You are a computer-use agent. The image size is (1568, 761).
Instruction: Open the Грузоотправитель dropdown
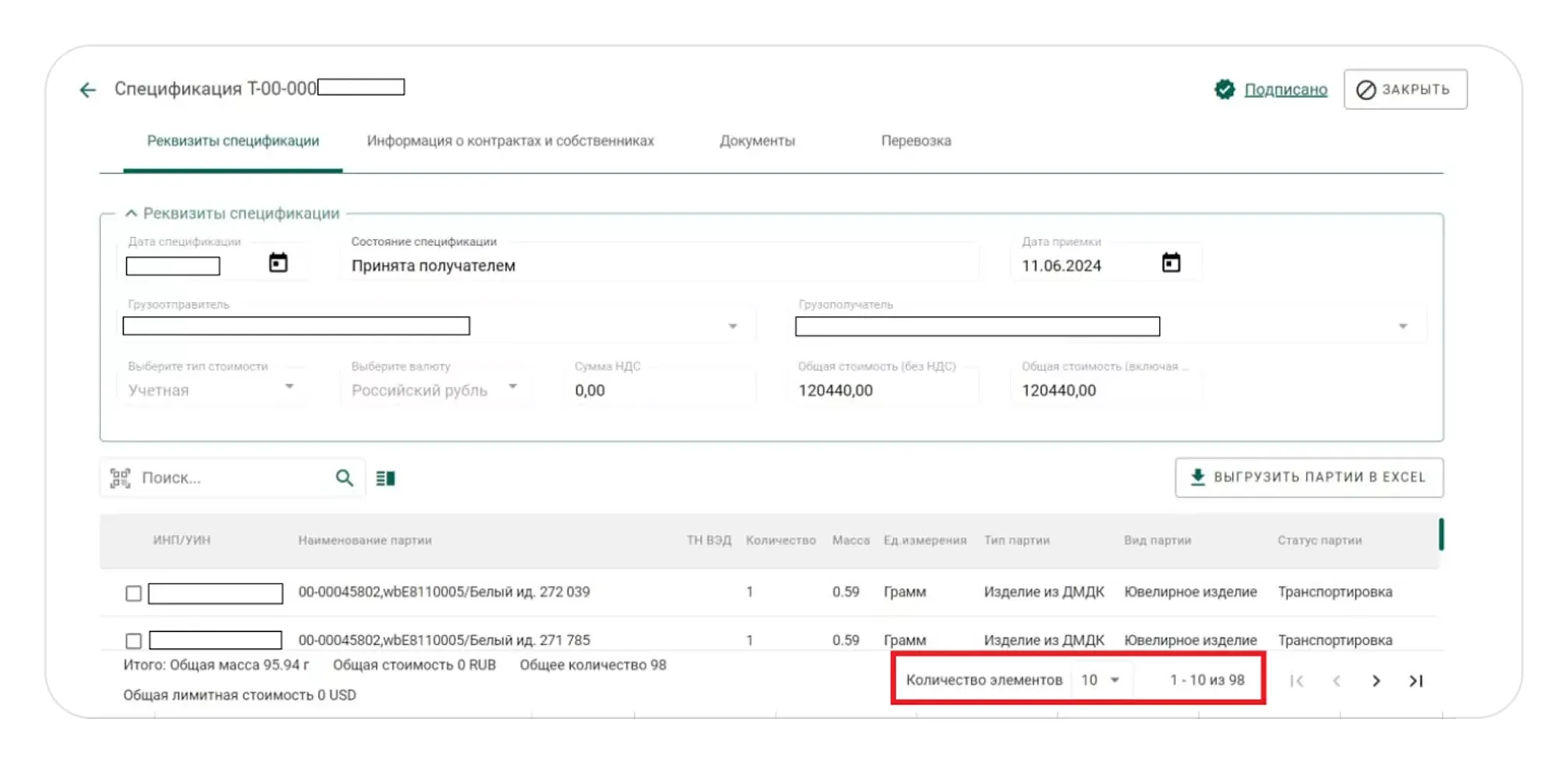pyautogui.click(x=732, y=326)
